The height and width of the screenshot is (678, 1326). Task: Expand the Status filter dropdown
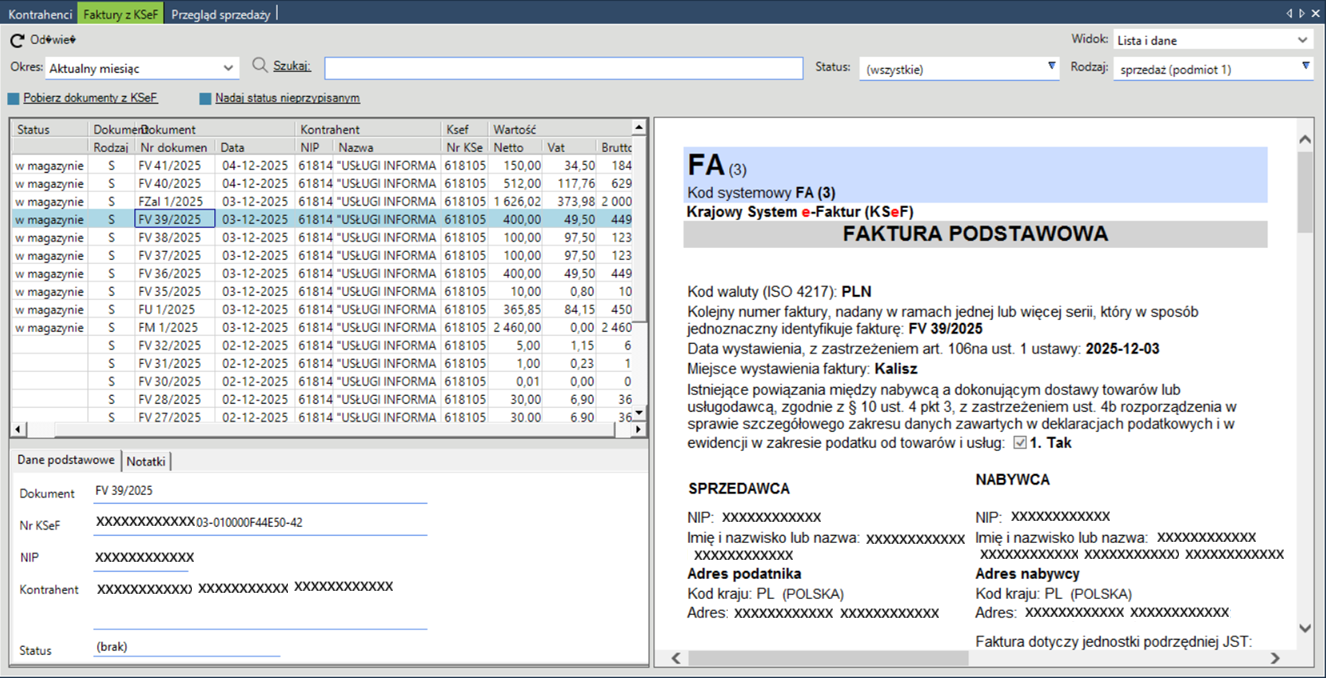pyautogui.click(x=1051, y=67)
